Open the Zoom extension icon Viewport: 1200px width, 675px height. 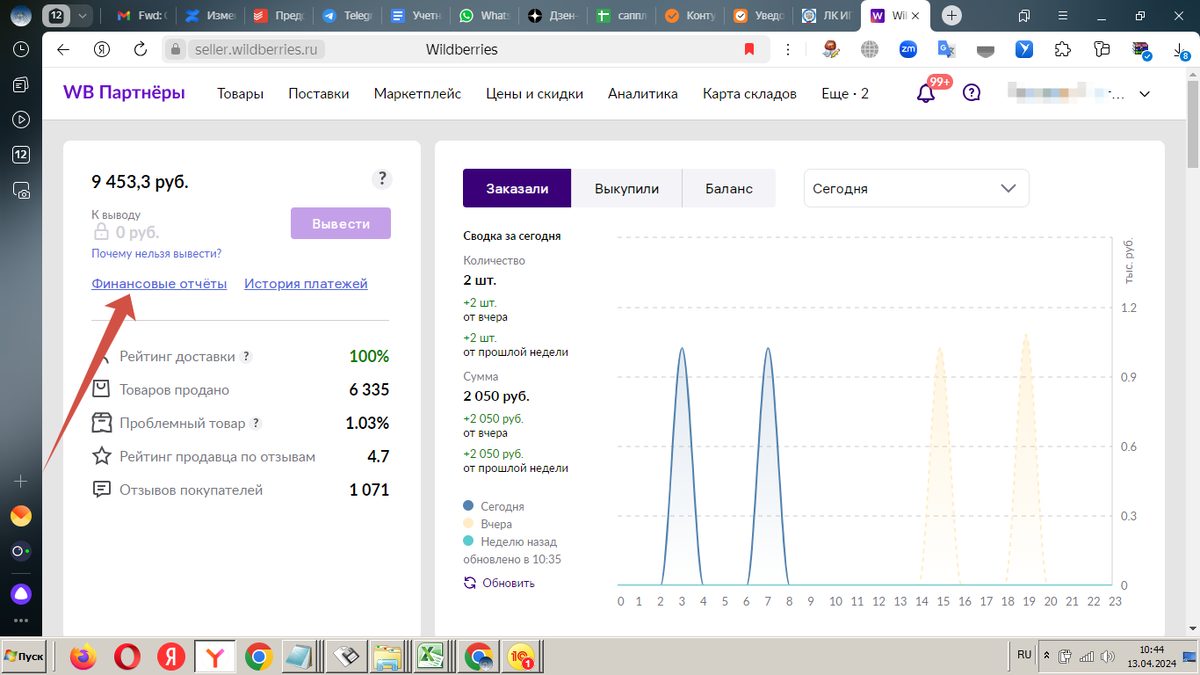[x=908, y=49]
